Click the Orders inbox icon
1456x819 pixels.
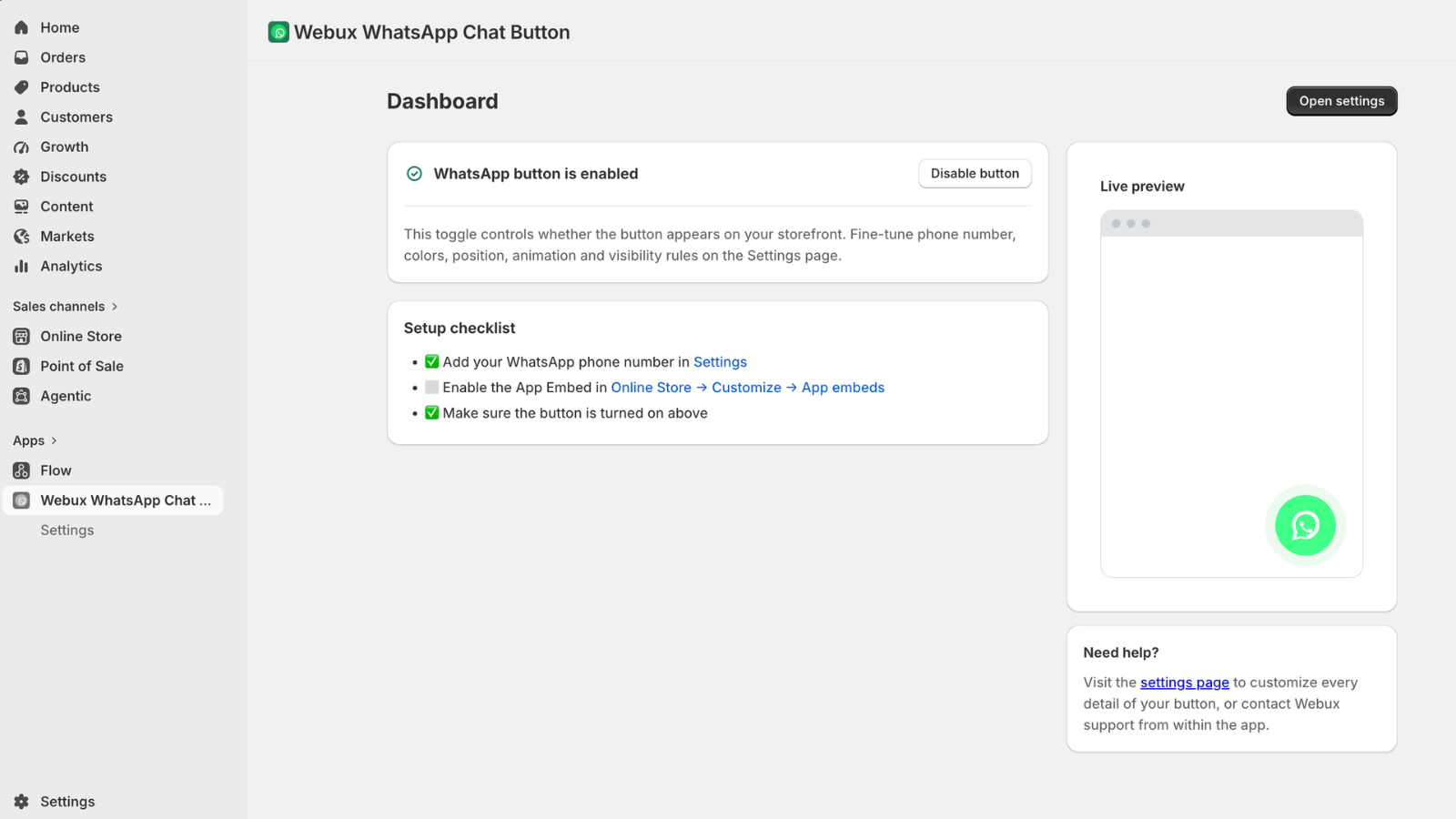pos(22,57)
